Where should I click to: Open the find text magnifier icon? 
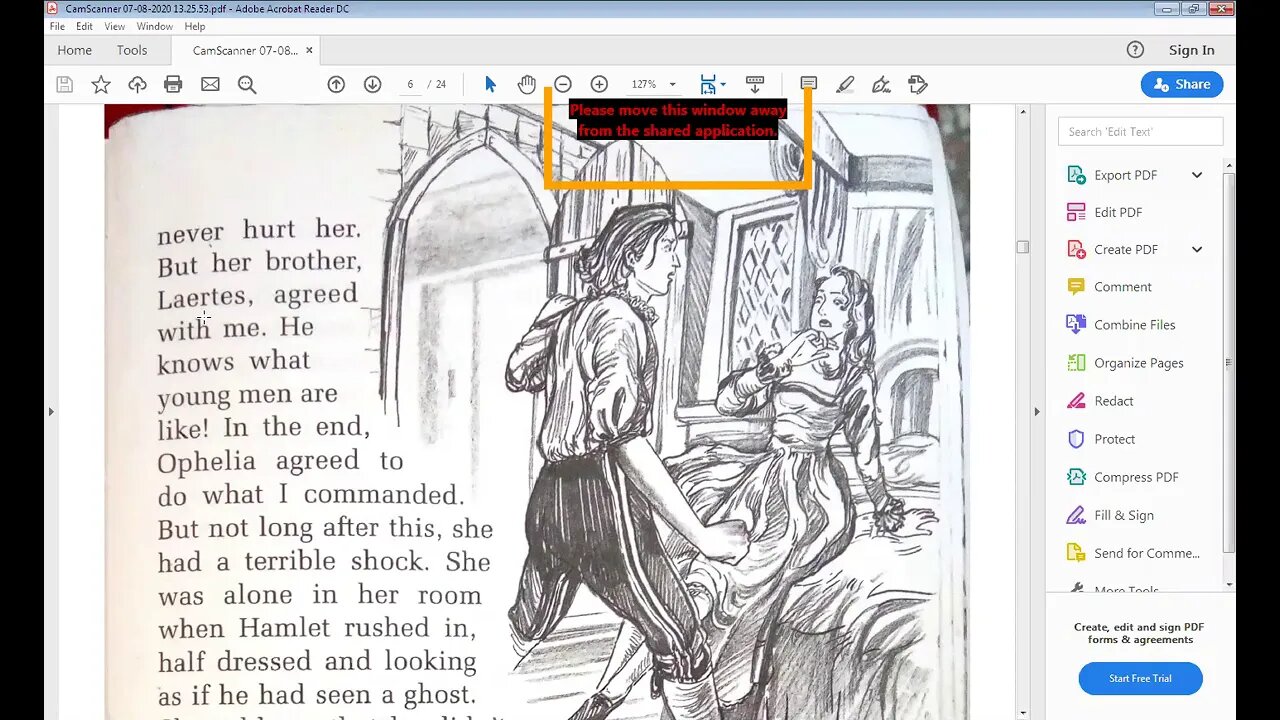tap(247, 85)
